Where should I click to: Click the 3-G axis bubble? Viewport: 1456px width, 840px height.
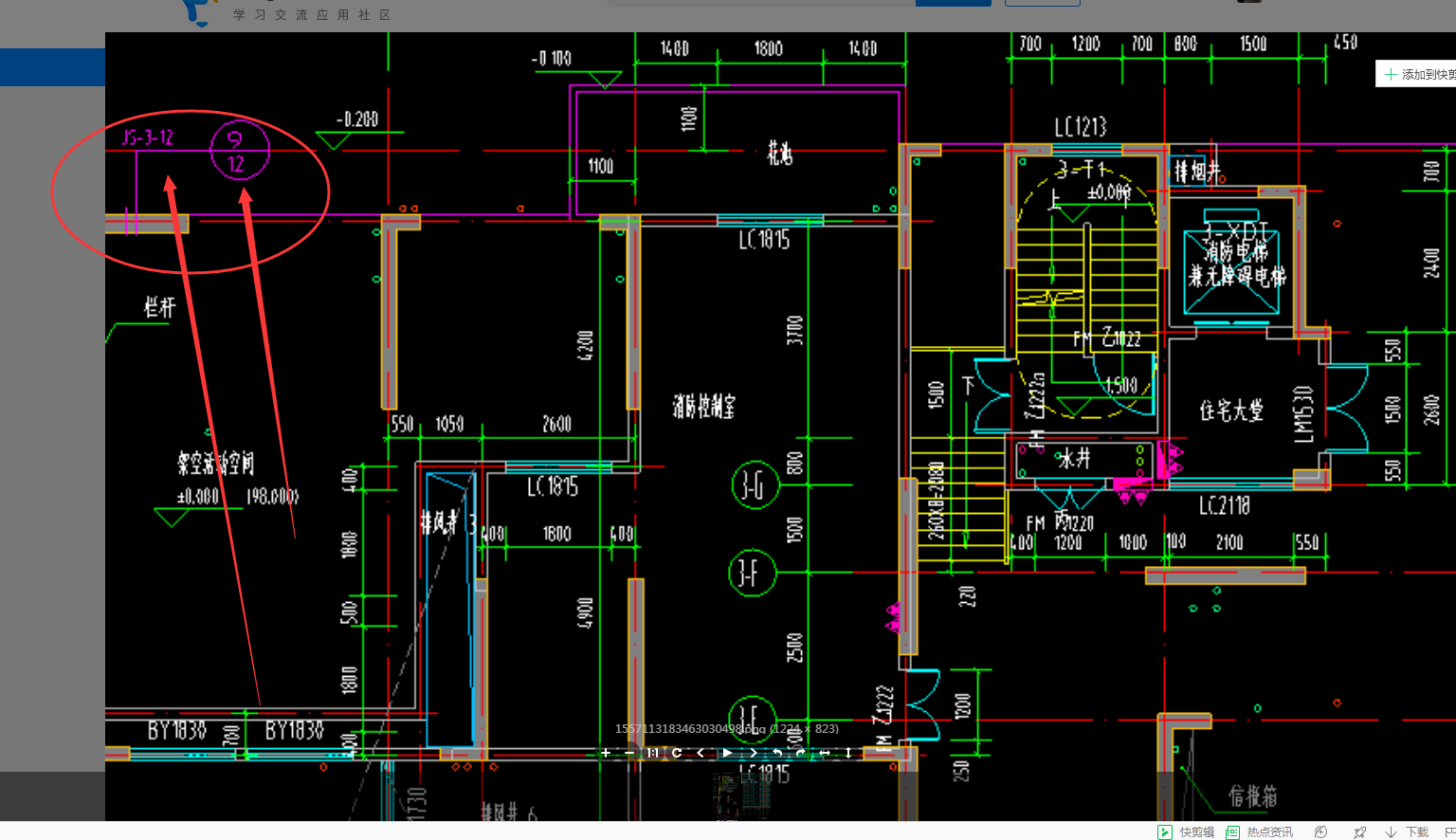755,486
